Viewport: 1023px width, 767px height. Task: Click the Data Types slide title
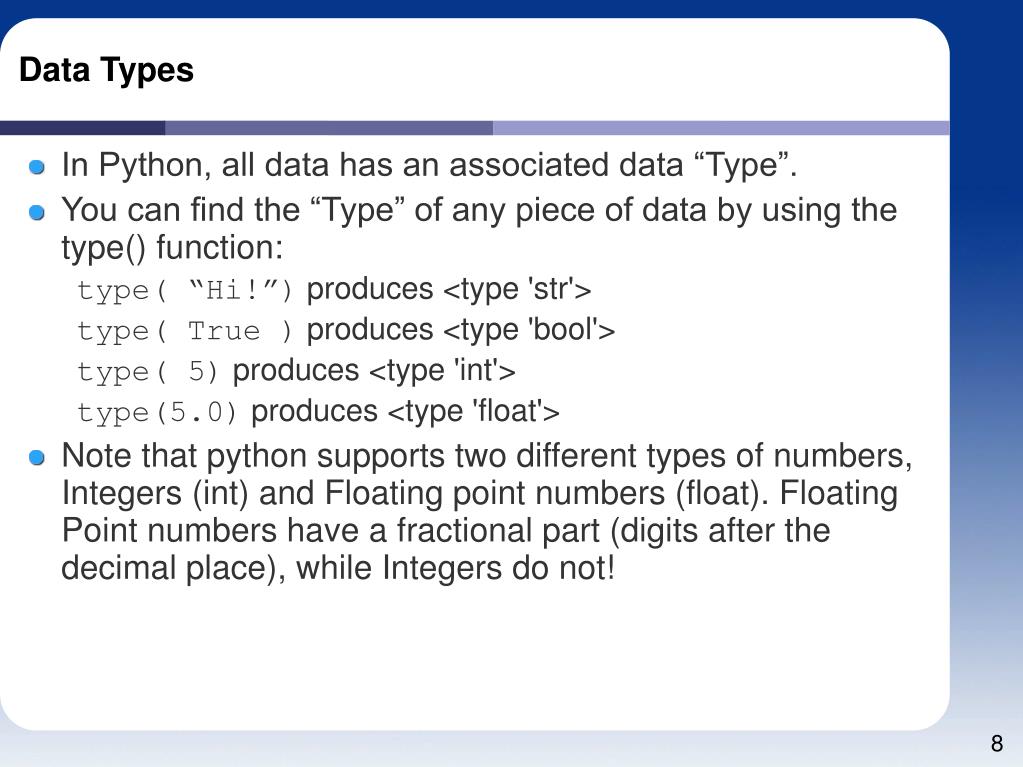pos(106,70)
